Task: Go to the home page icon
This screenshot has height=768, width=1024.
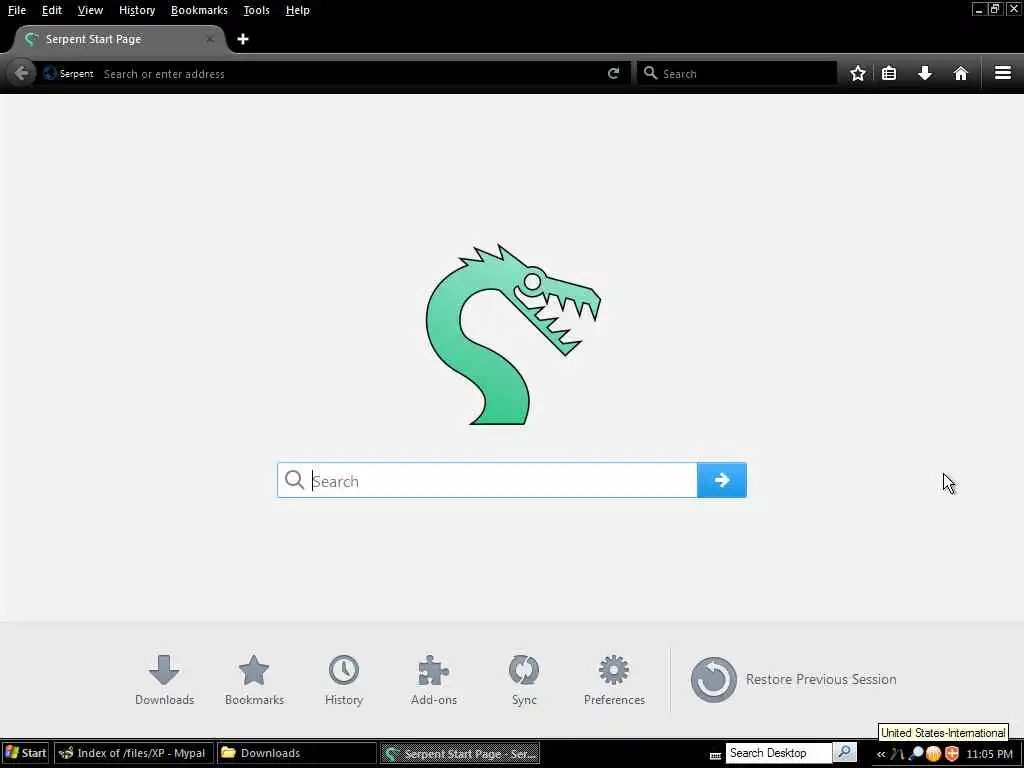Action: 961,73
